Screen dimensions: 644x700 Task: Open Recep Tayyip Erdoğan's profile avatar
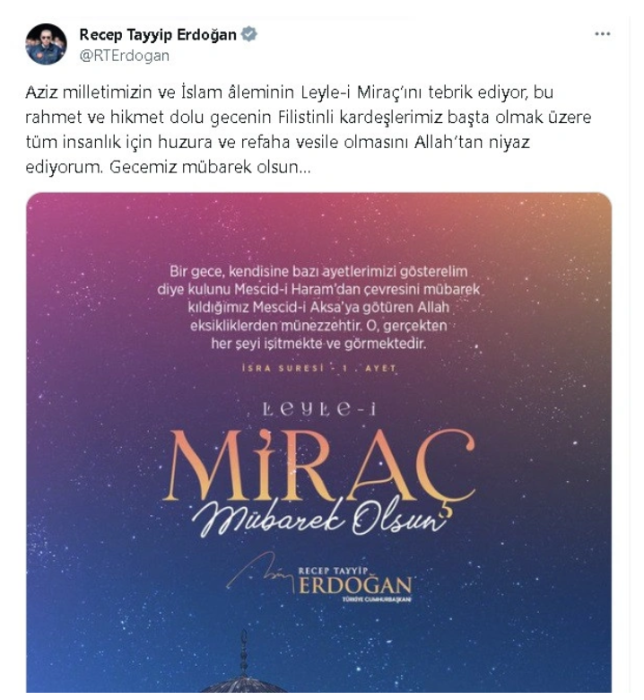46,44
